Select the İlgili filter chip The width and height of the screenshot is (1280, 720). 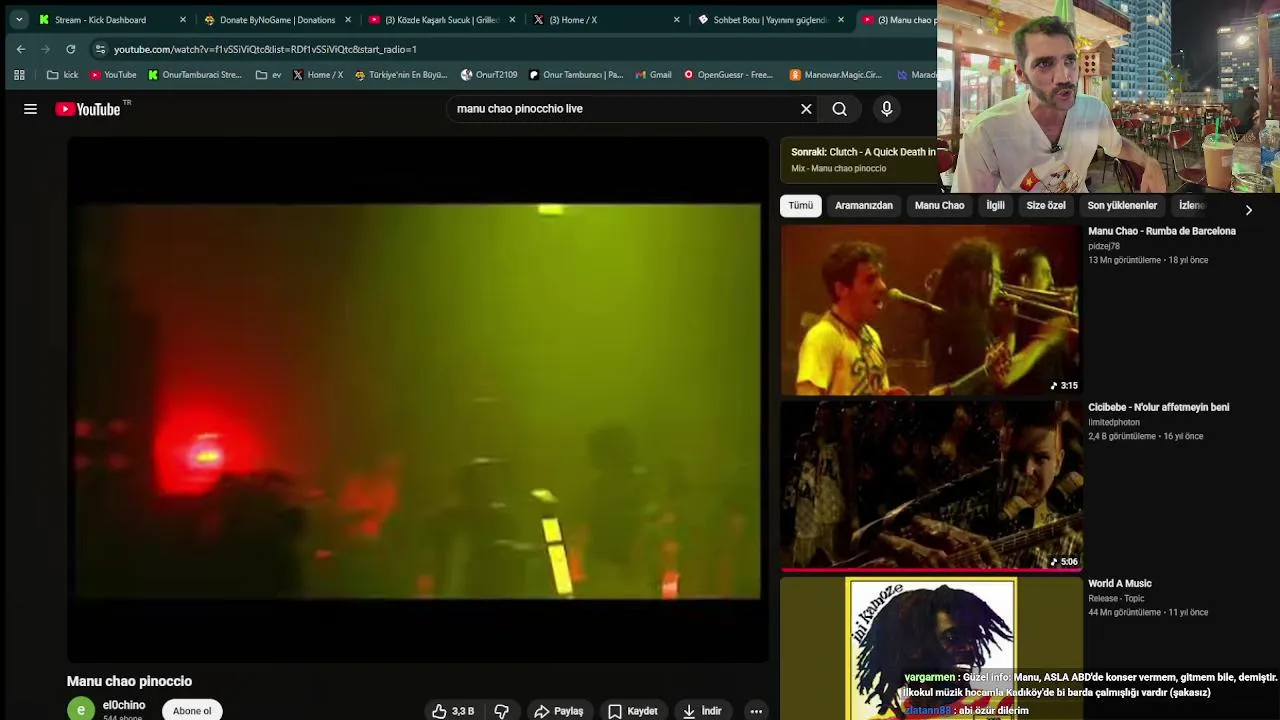click(x=995, y=206)
